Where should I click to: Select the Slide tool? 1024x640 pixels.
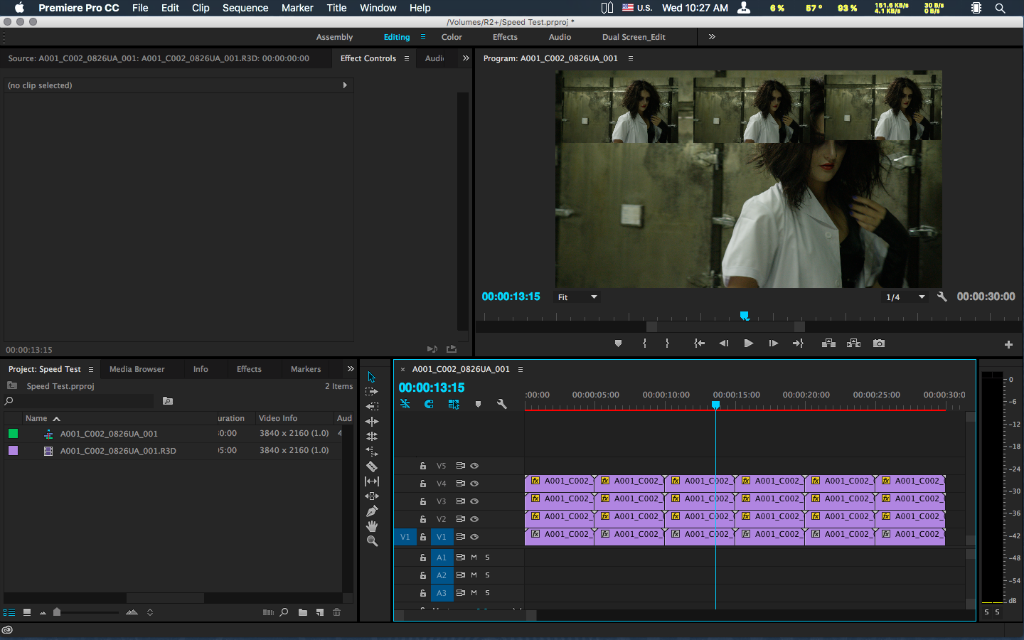(372, 496)
